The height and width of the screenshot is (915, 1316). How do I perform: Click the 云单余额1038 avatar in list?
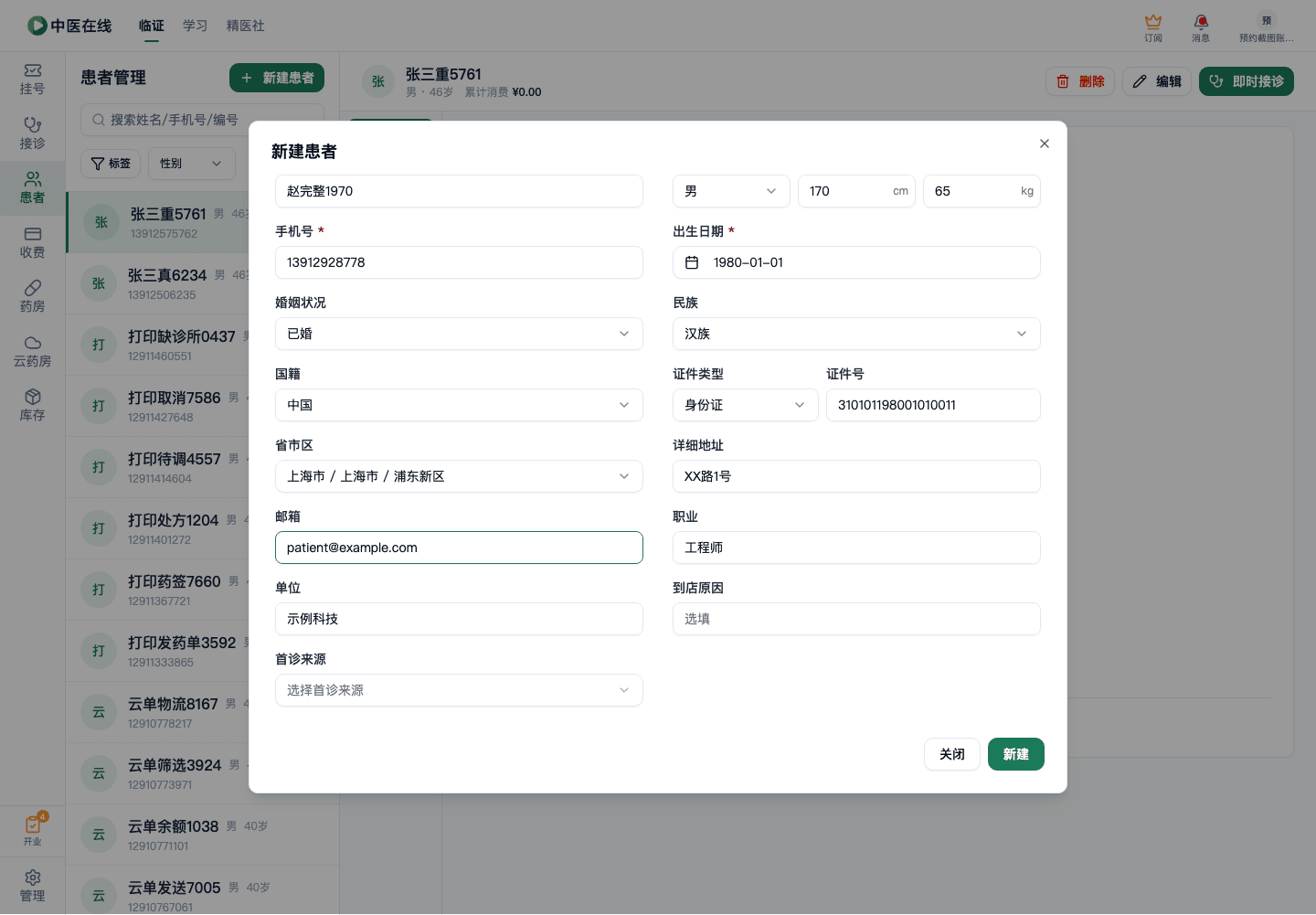point(99,835)
